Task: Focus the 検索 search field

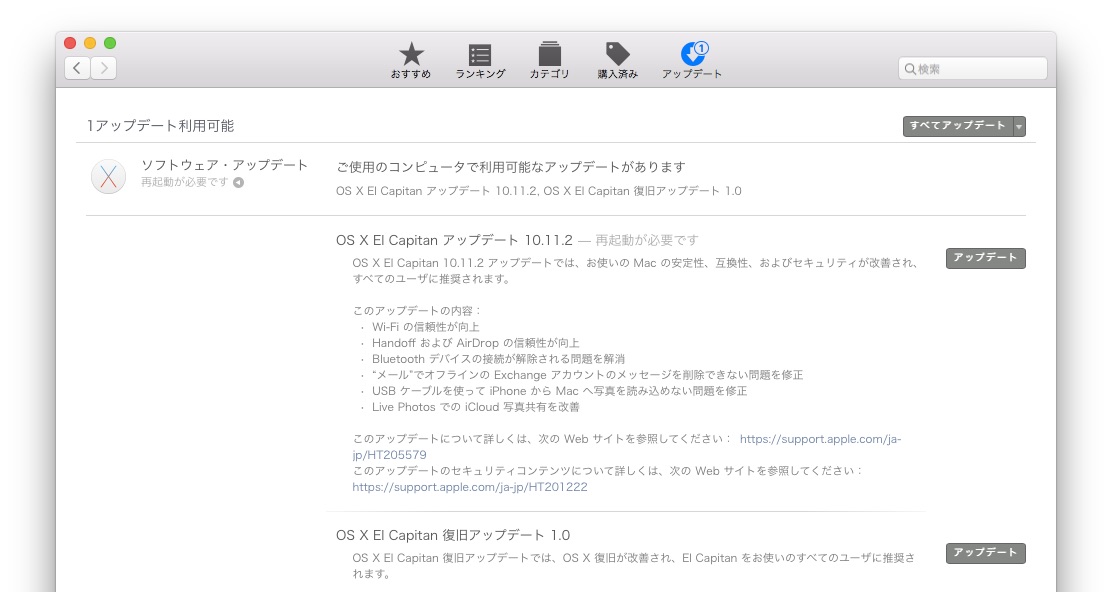Action: [x=972, y=69]
